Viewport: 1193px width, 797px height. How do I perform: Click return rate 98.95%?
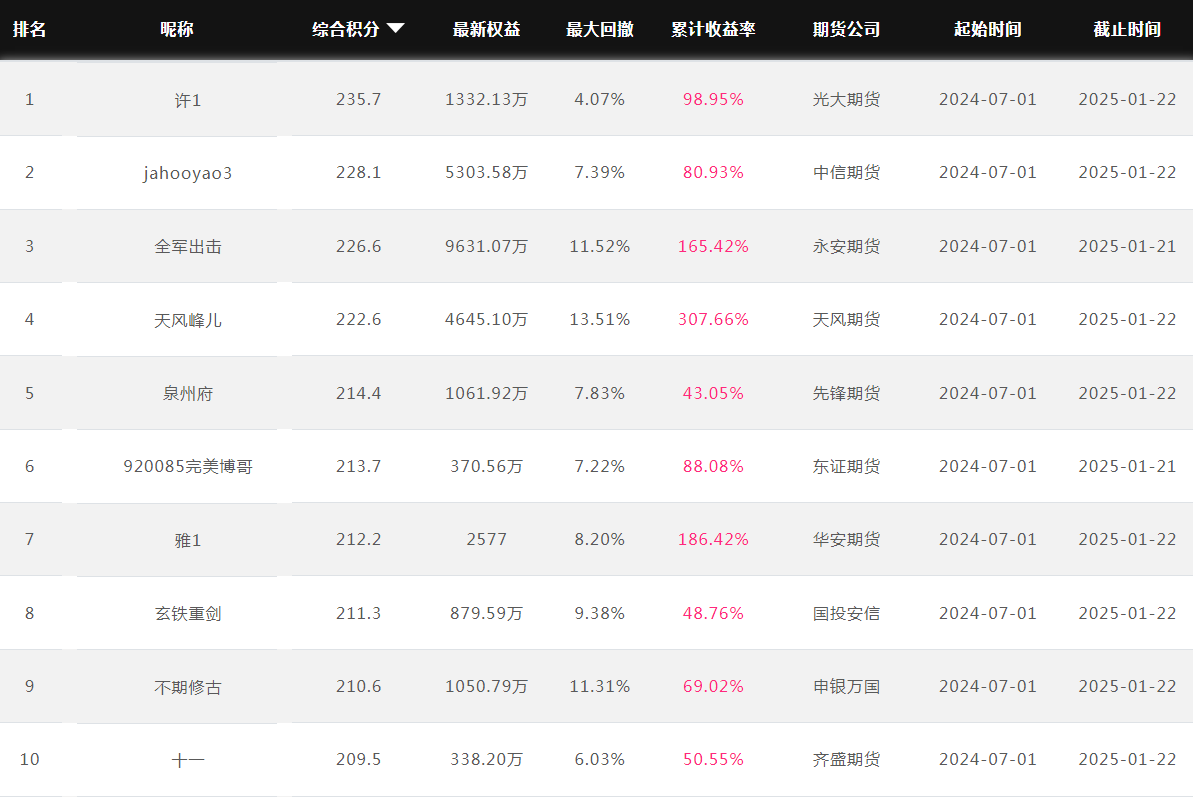point(713,100)
